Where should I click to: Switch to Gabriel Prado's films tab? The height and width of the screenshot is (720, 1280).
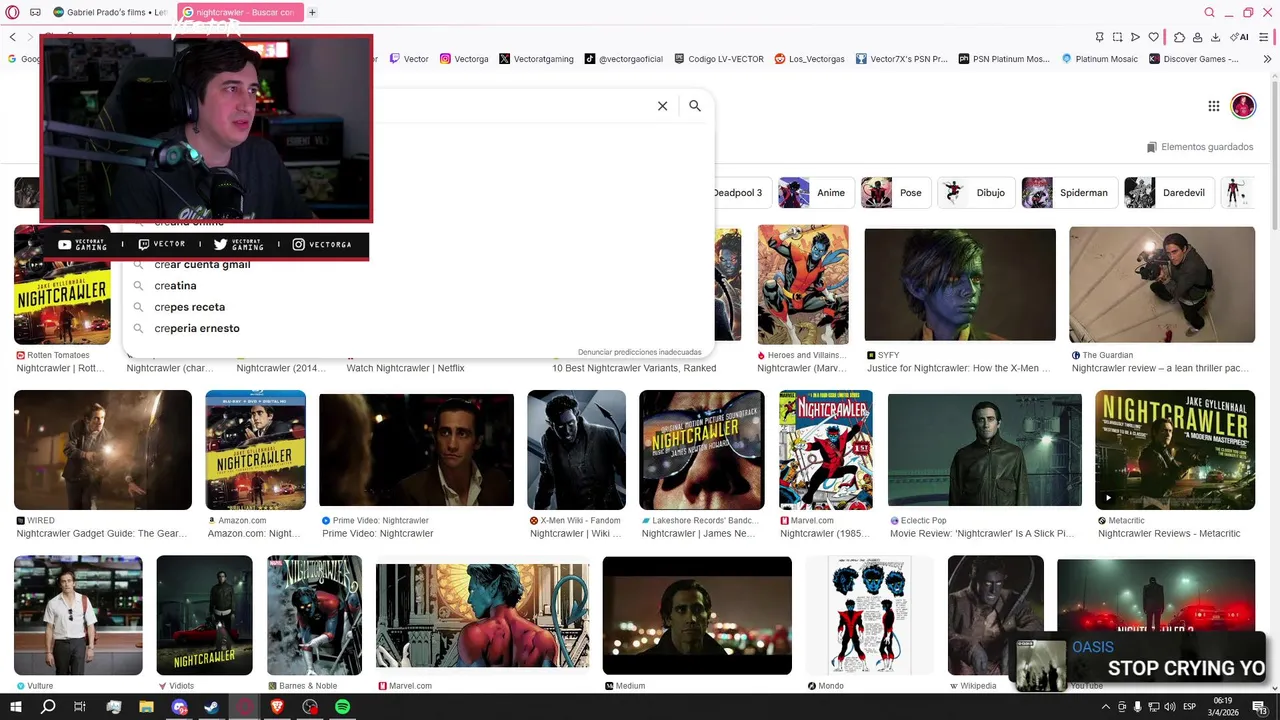(x=111, y=12)
